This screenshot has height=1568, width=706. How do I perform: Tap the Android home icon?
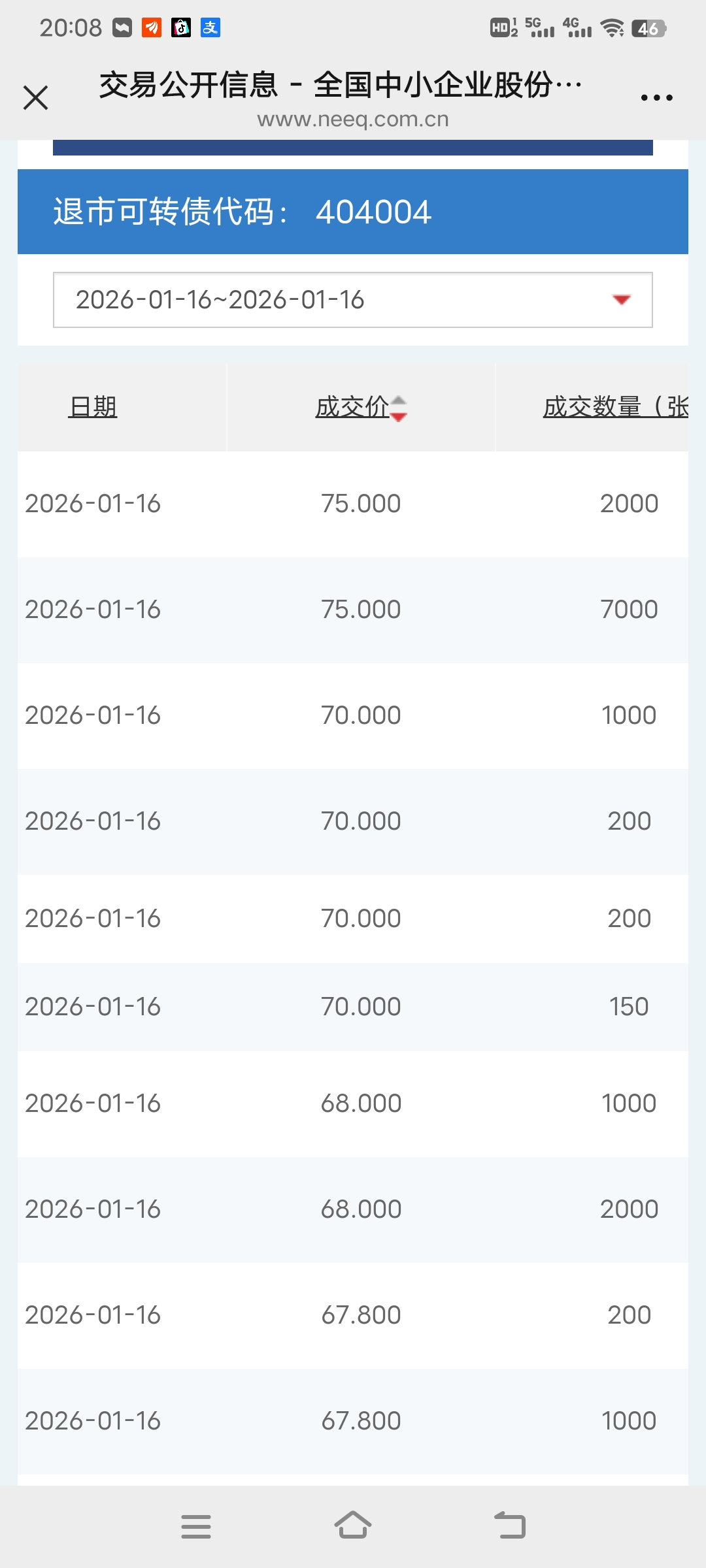pyautogui.click(x=353, y=1525)
